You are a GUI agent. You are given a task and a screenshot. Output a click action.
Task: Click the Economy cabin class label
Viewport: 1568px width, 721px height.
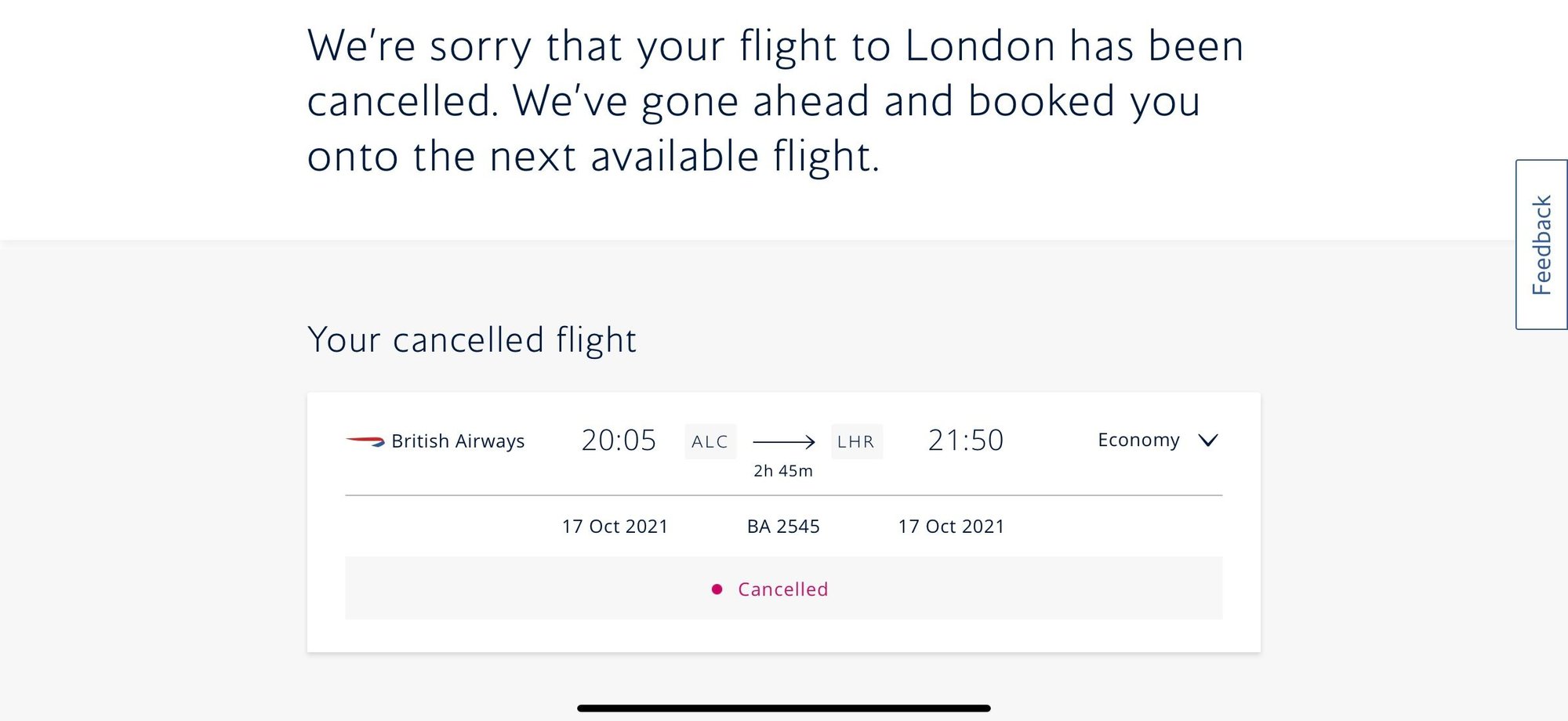(x=1138, y=440)
